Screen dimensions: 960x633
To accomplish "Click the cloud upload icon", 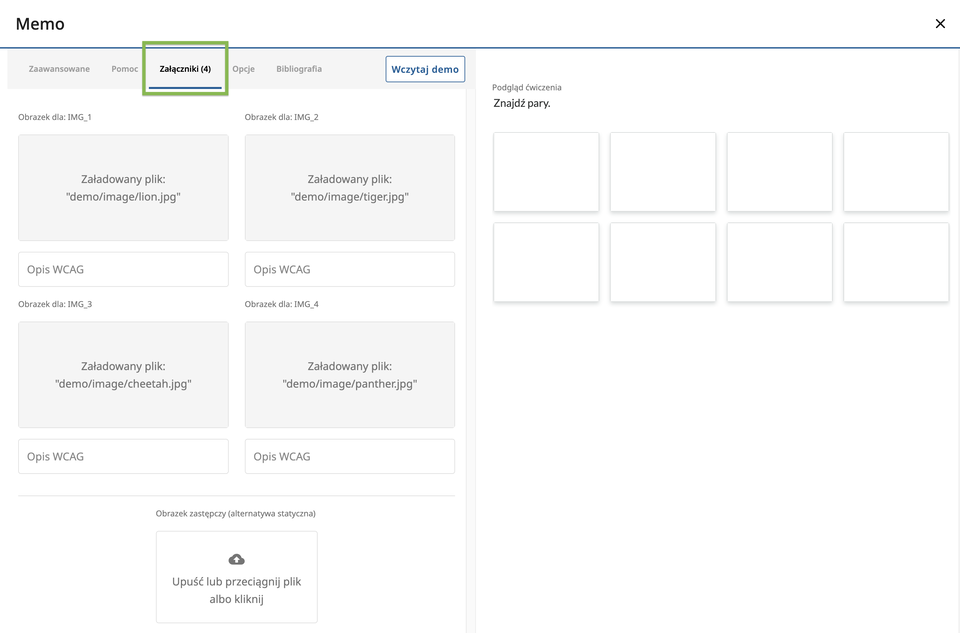I will (236, 559).
